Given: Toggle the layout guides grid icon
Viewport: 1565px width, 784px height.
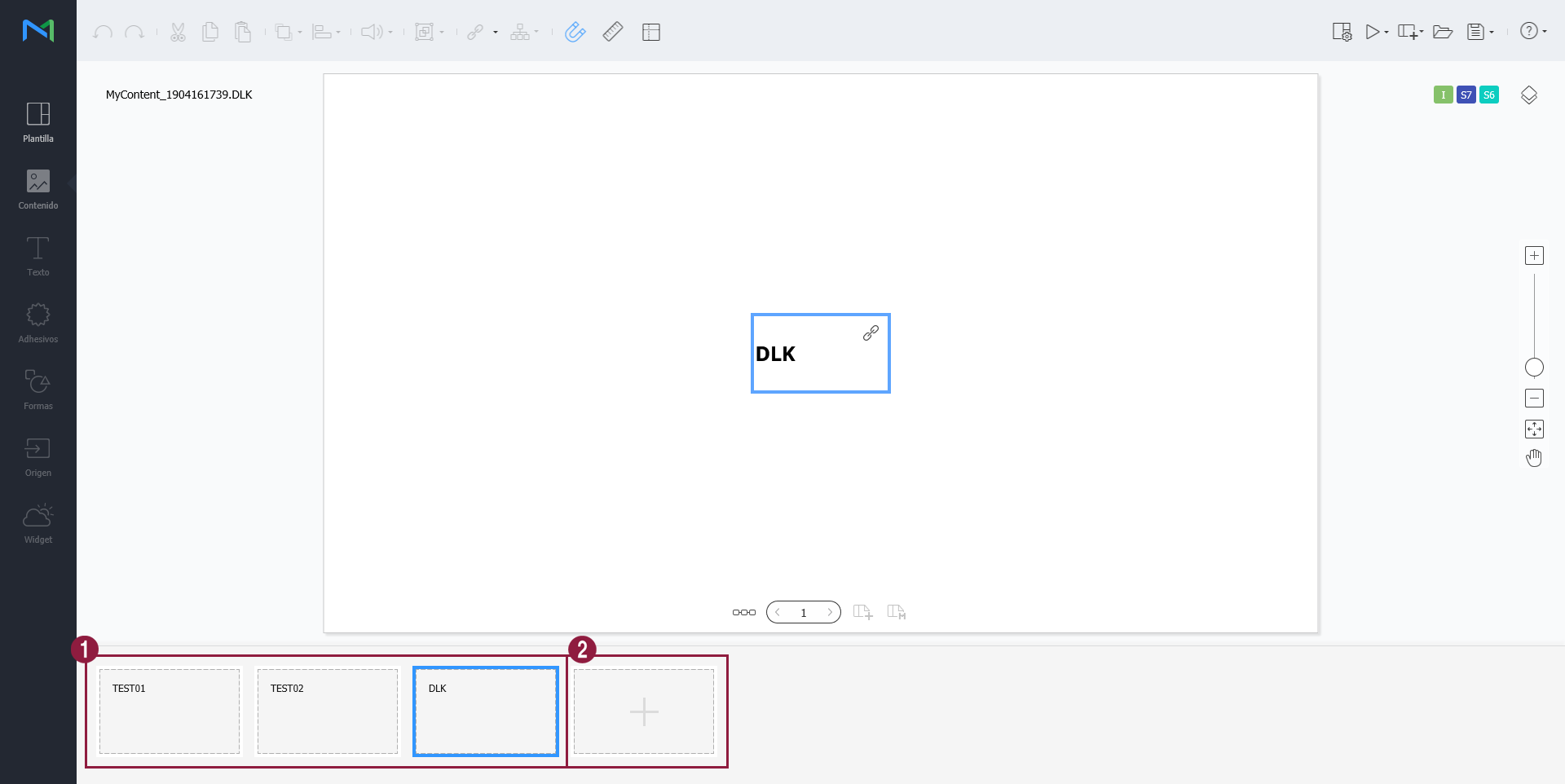Looking at the screenshot, I should (650, 32).
